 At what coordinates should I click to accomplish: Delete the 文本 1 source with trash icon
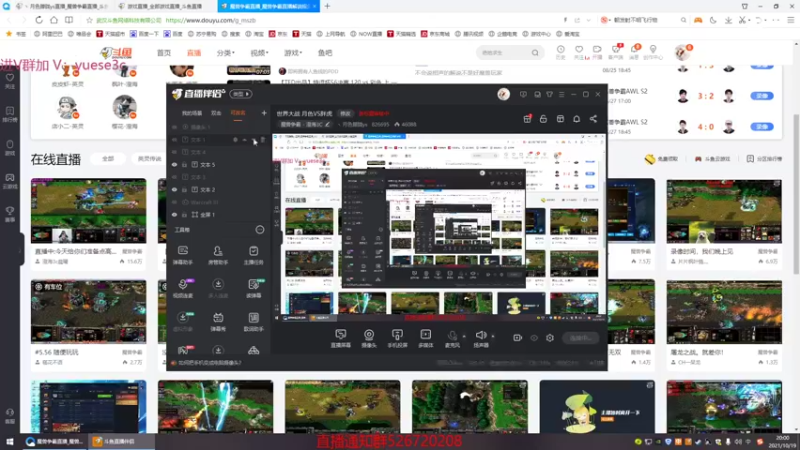tap(263, 139)
